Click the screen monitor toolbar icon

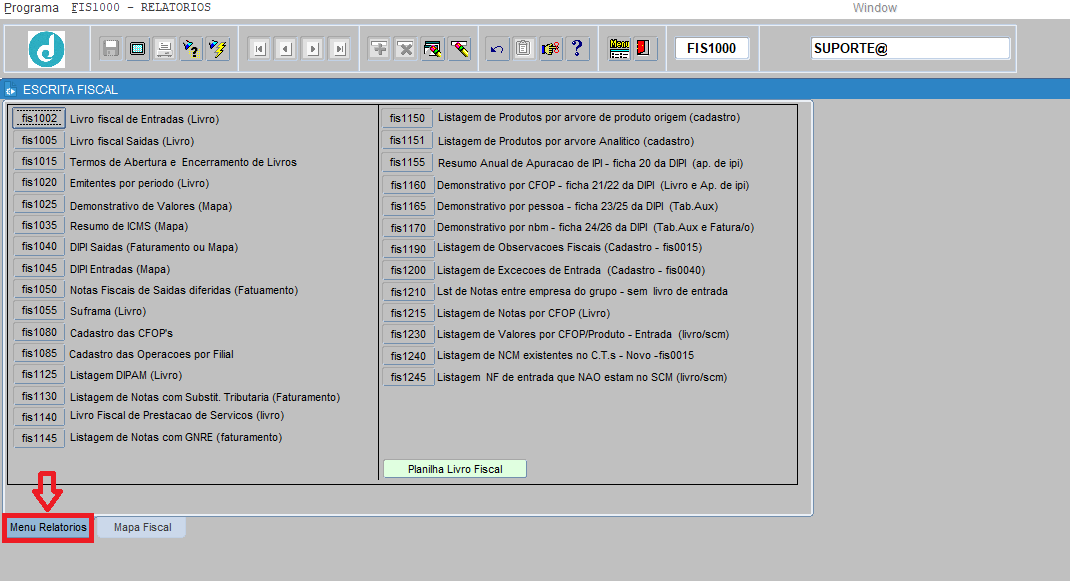coord(137,48)
